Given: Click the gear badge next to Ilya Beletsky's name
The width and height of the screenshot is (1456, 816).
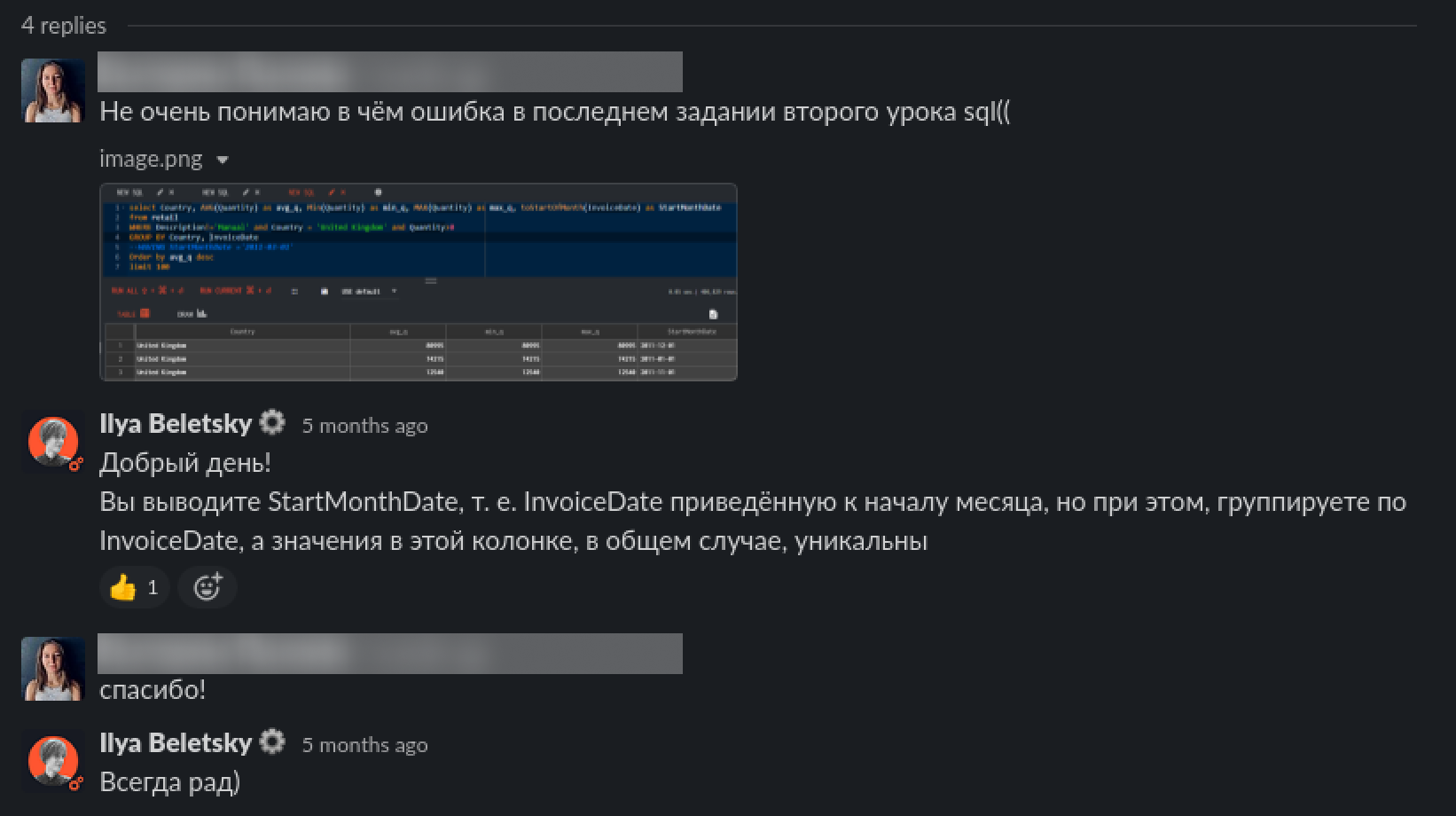Looking at the screenshot, I should point(273,423).
